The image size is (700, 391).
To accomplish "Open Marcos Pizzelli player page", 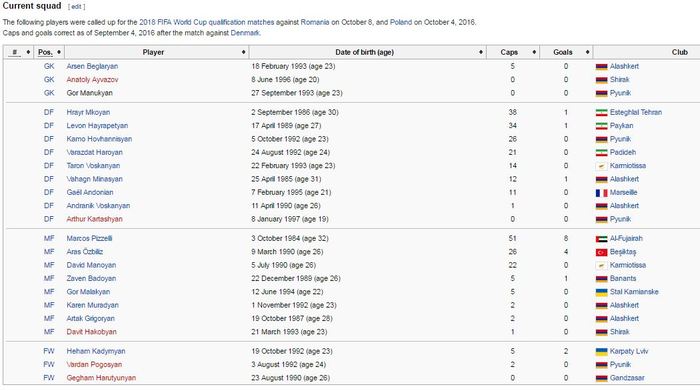I will [89, 238].
